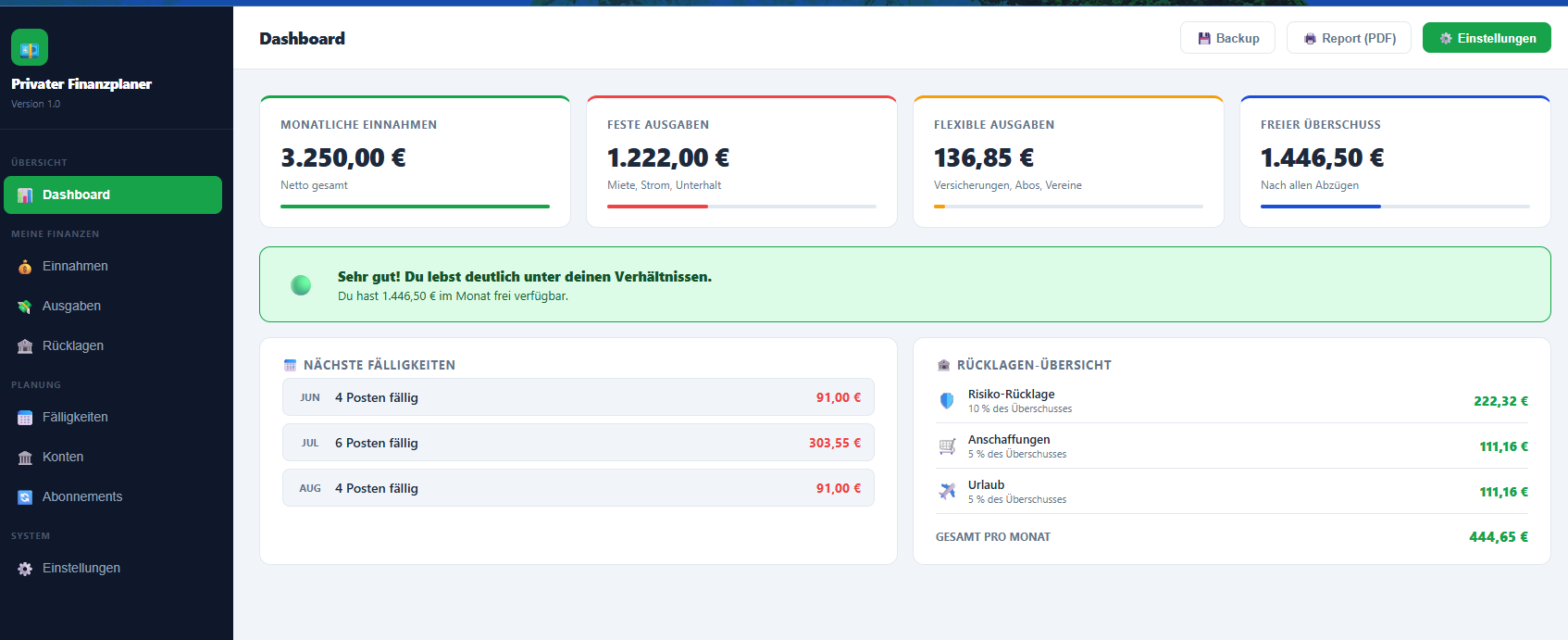Select Konten in the sidebar

(x=113, y=457)
